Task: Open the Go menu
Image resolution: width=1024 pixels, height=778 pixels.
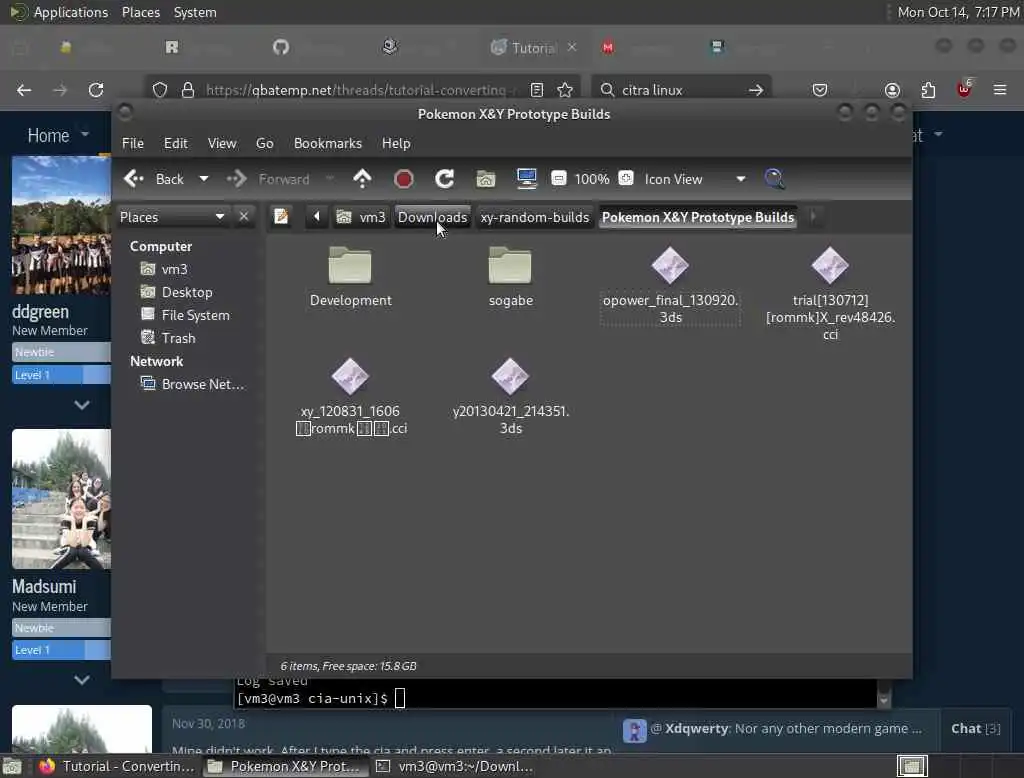Action: point(264,143)
